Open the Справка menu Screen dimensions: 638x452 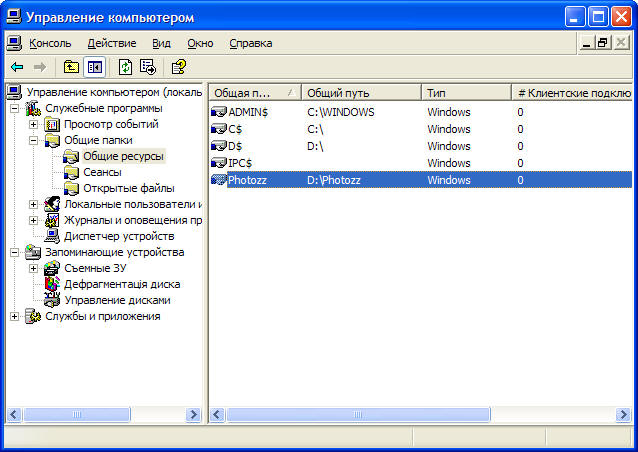coord(251,43)
